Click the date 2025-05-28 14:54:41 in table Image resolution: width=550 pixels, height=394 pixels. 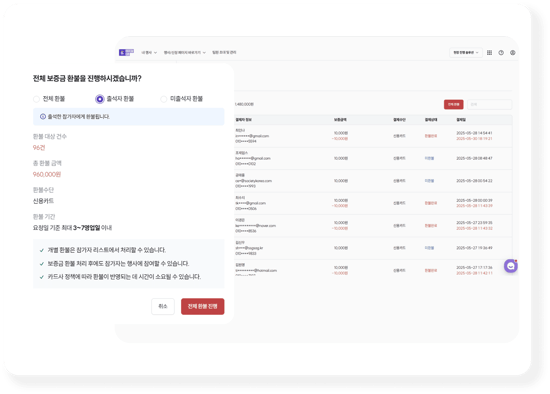(x=474, y=133)
